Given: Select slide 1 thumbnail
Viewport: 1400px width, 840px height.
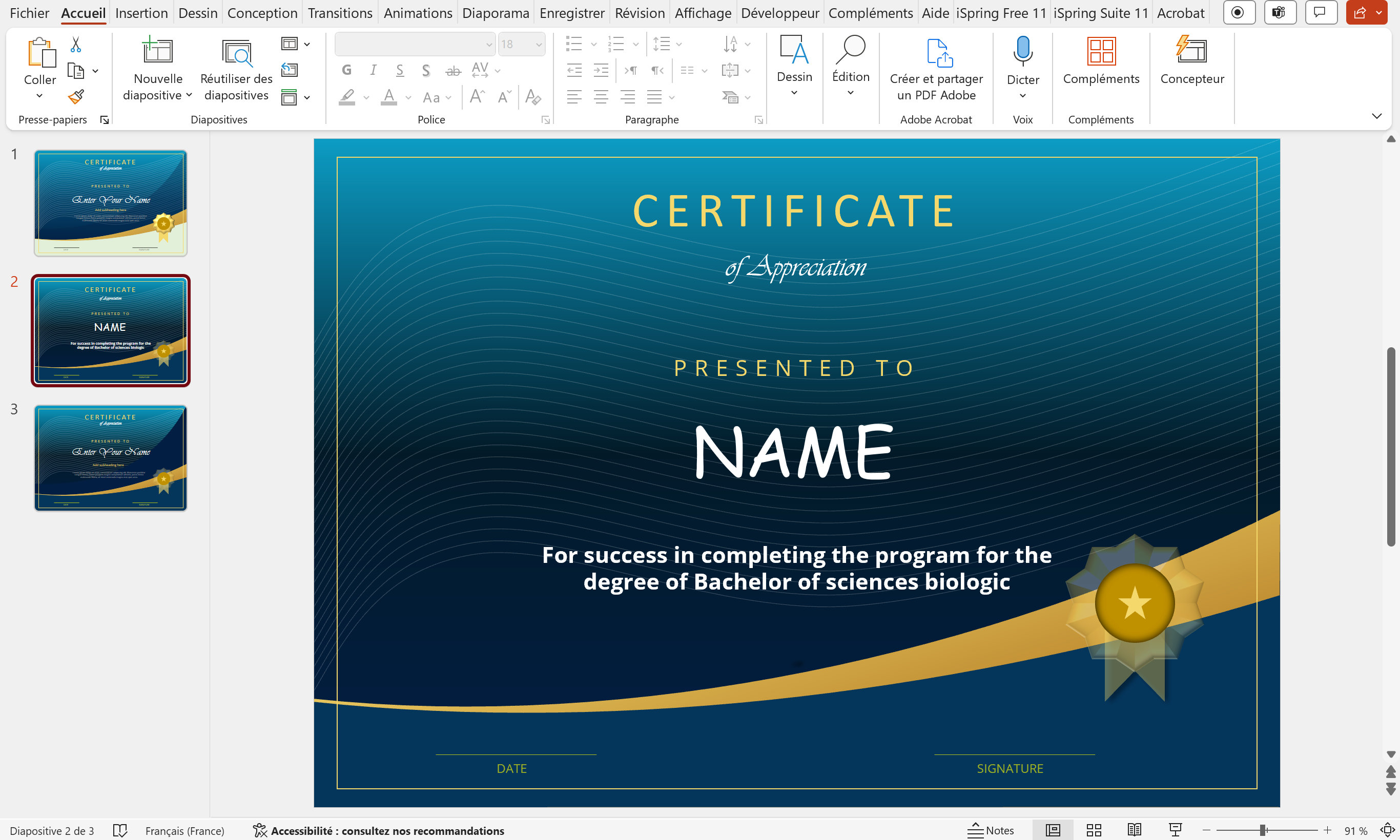Looking at the screenshot, I should point(111,203).
